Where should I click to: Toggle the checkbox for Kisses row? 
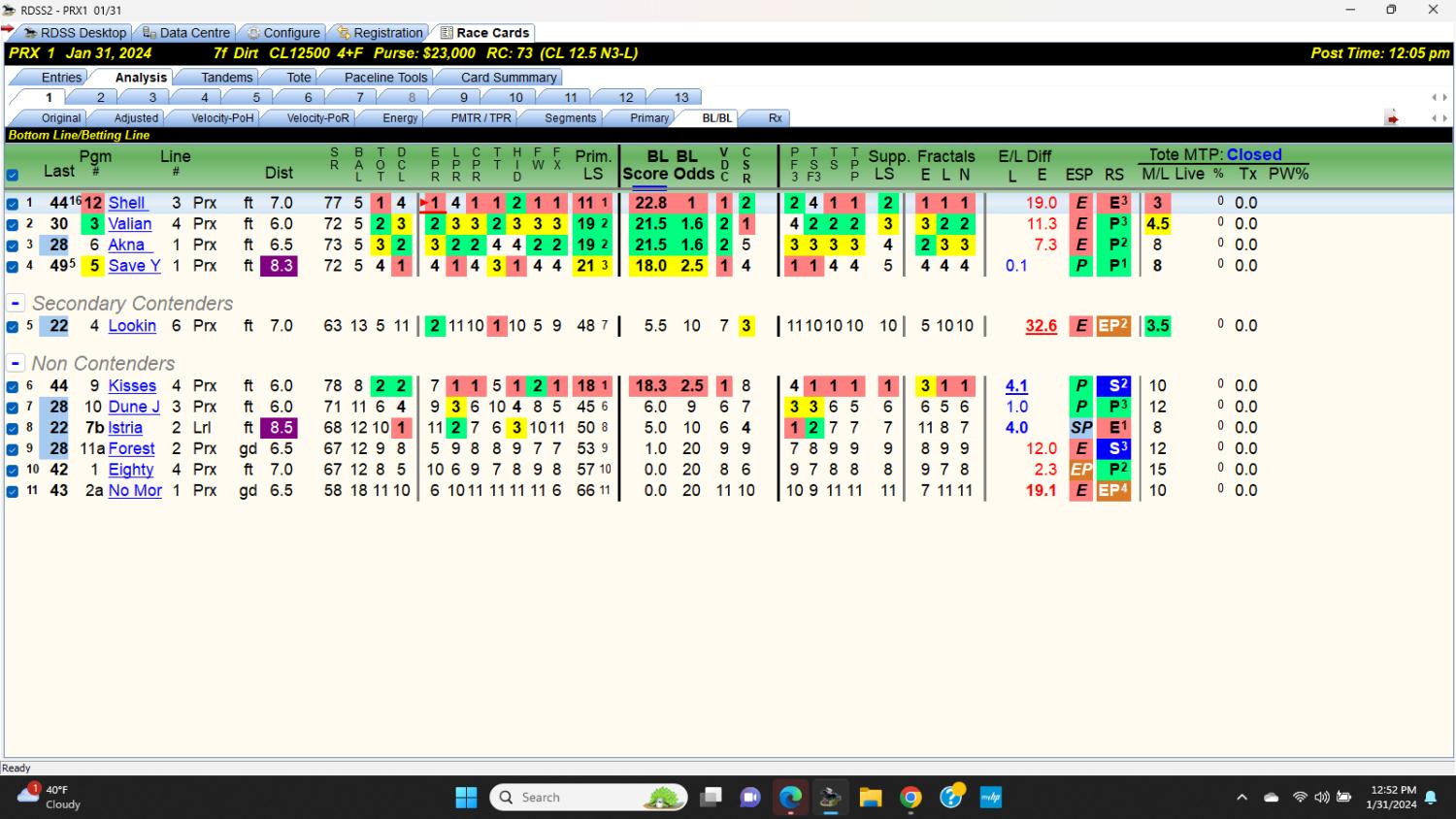click(13, 386)
